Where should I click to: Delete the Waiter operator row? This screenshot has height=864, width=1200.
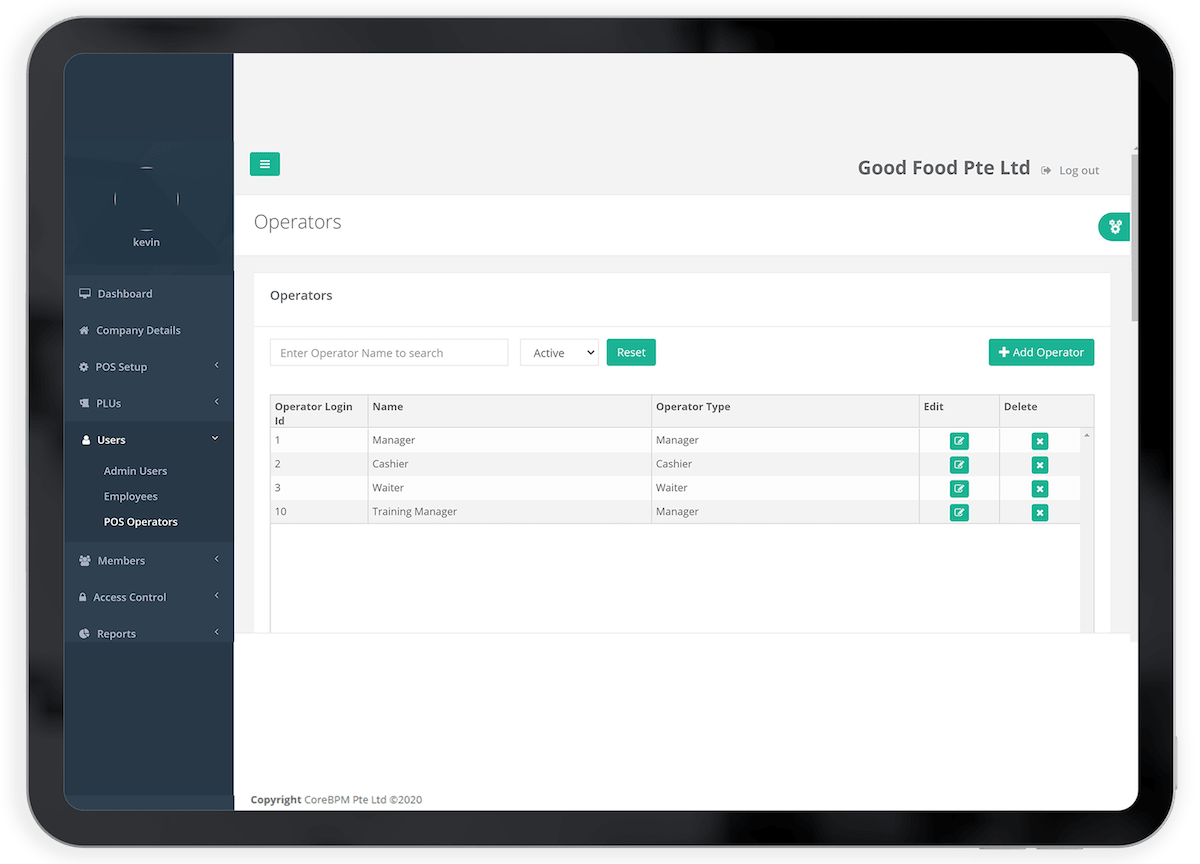[1040, 489]
